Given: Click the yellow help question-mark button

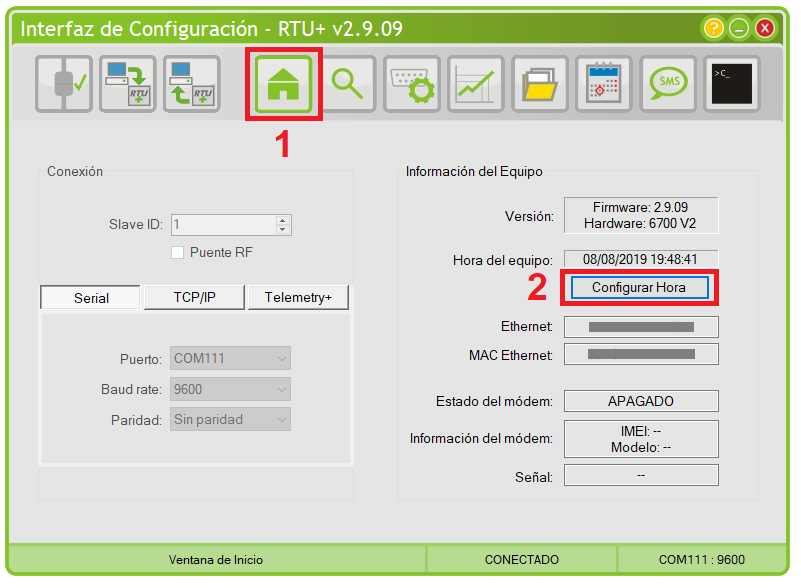Looking at the screenshot, I should tap(714, 28).
